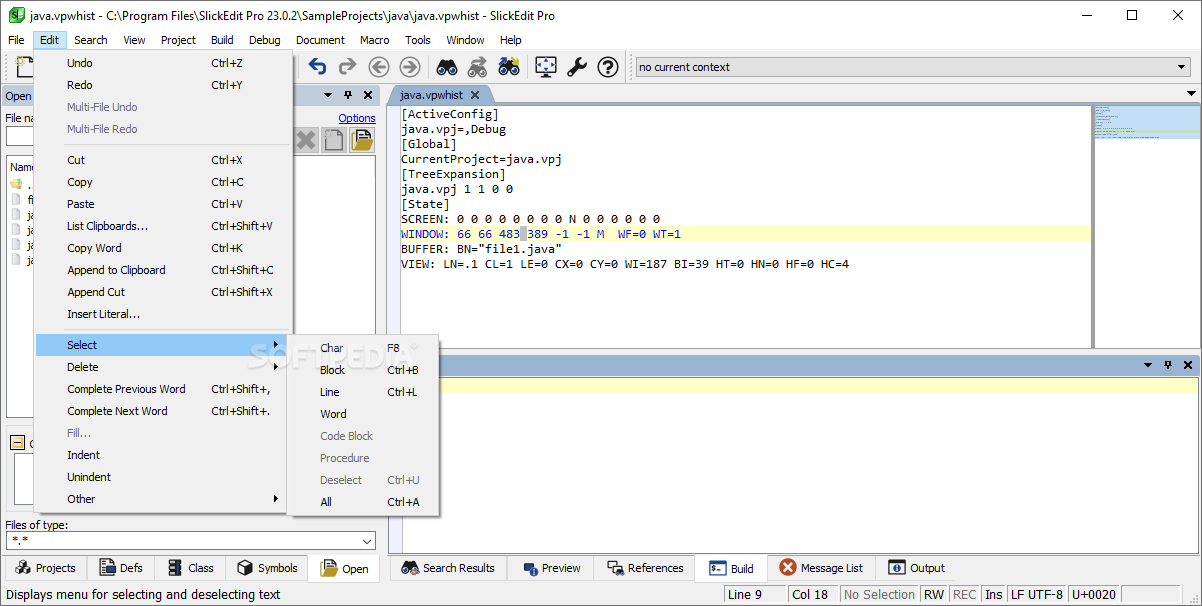
Task: Select Line in the Select submenu
Action: 363,392
